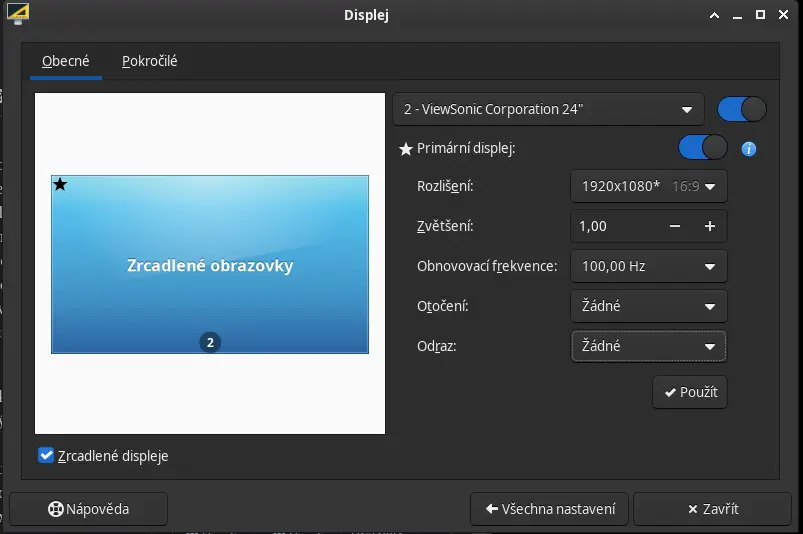The height and width of the screenshot is (534, 803).
Task: Click the Nápověda help button
Action: click(89, 509)
